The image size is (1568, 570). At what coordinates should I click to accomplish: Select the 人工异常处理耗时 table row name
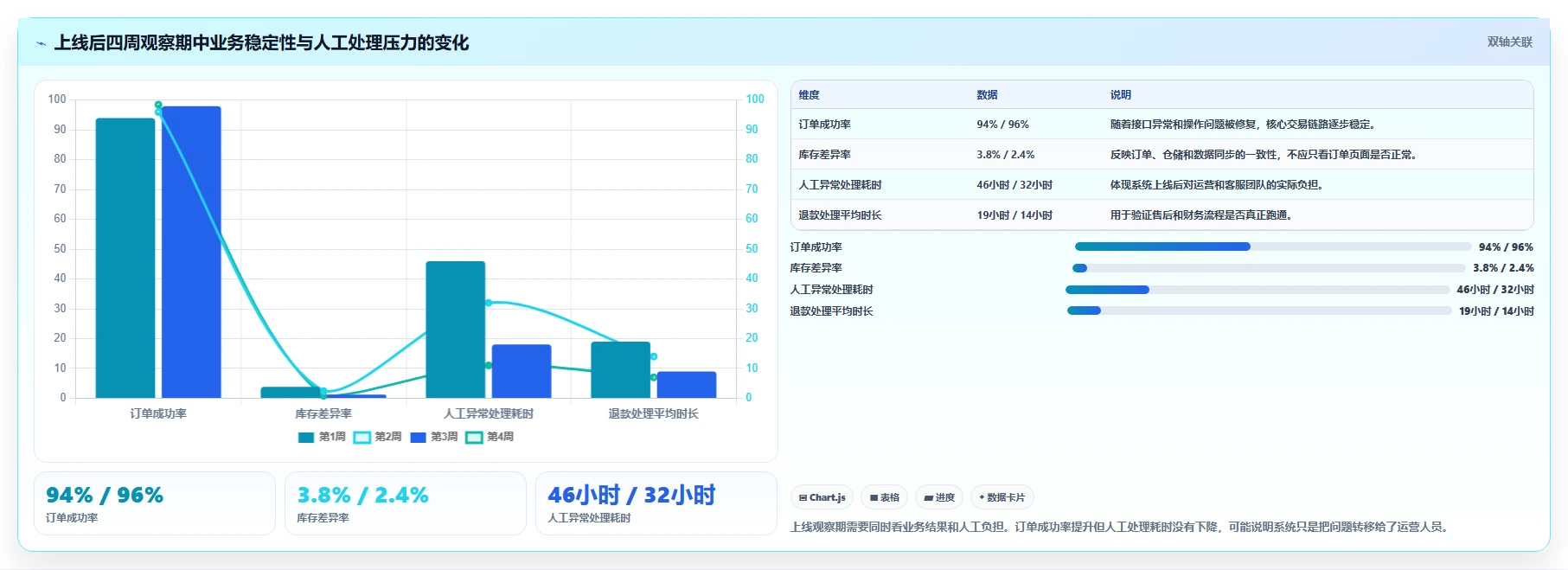pyautogui.click(x=840, y=185)
